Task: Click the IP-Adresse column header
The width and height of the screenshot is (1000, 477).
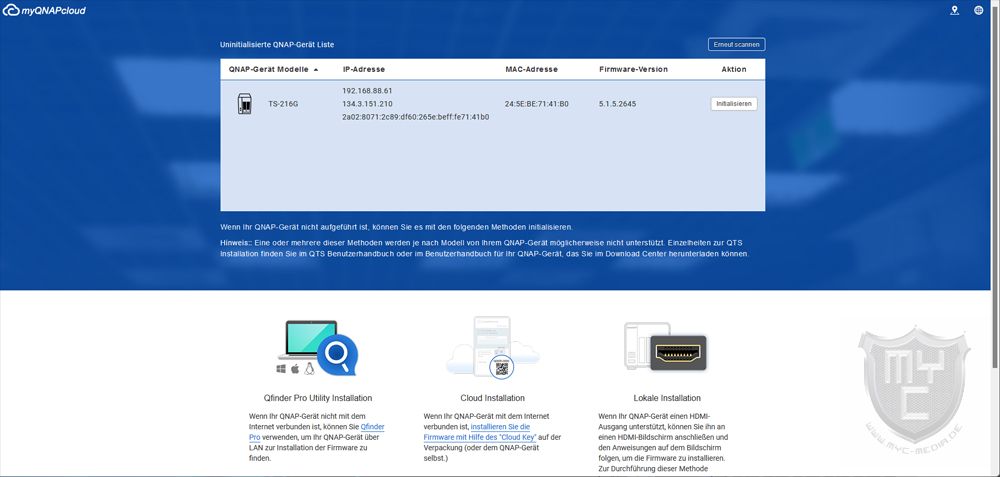Action: click(364, 70)
